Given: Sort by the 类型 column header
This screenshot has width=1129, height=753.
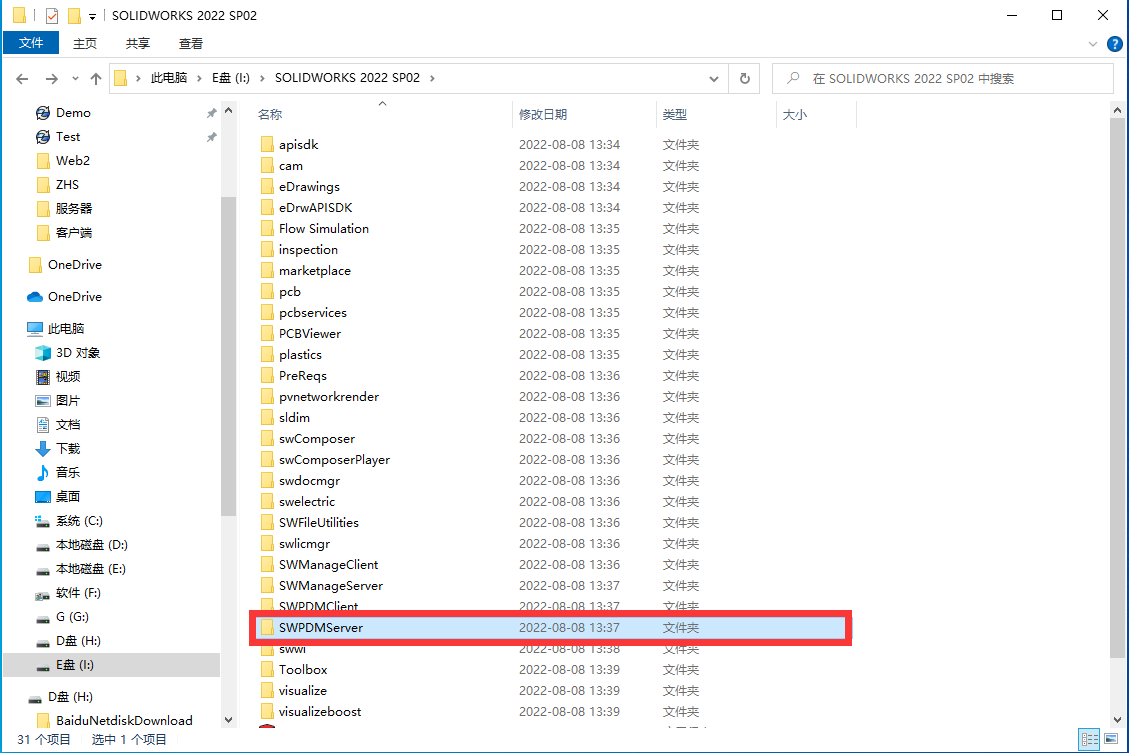Looking at the screenshot, I should coord(675,114).
